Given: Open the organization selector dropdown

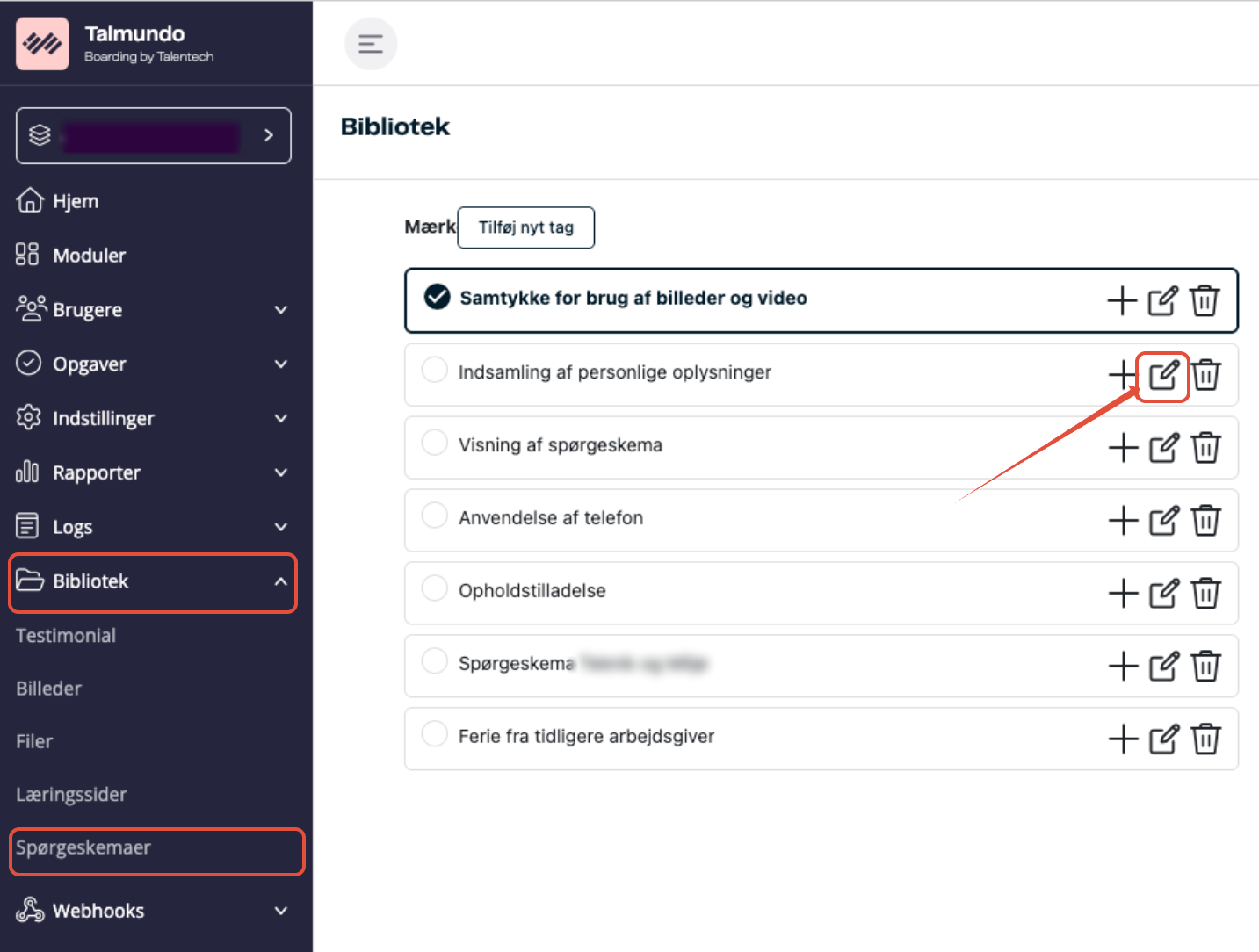Looking at the screenshot, I should pyautogui.click(x=154, y=135).
